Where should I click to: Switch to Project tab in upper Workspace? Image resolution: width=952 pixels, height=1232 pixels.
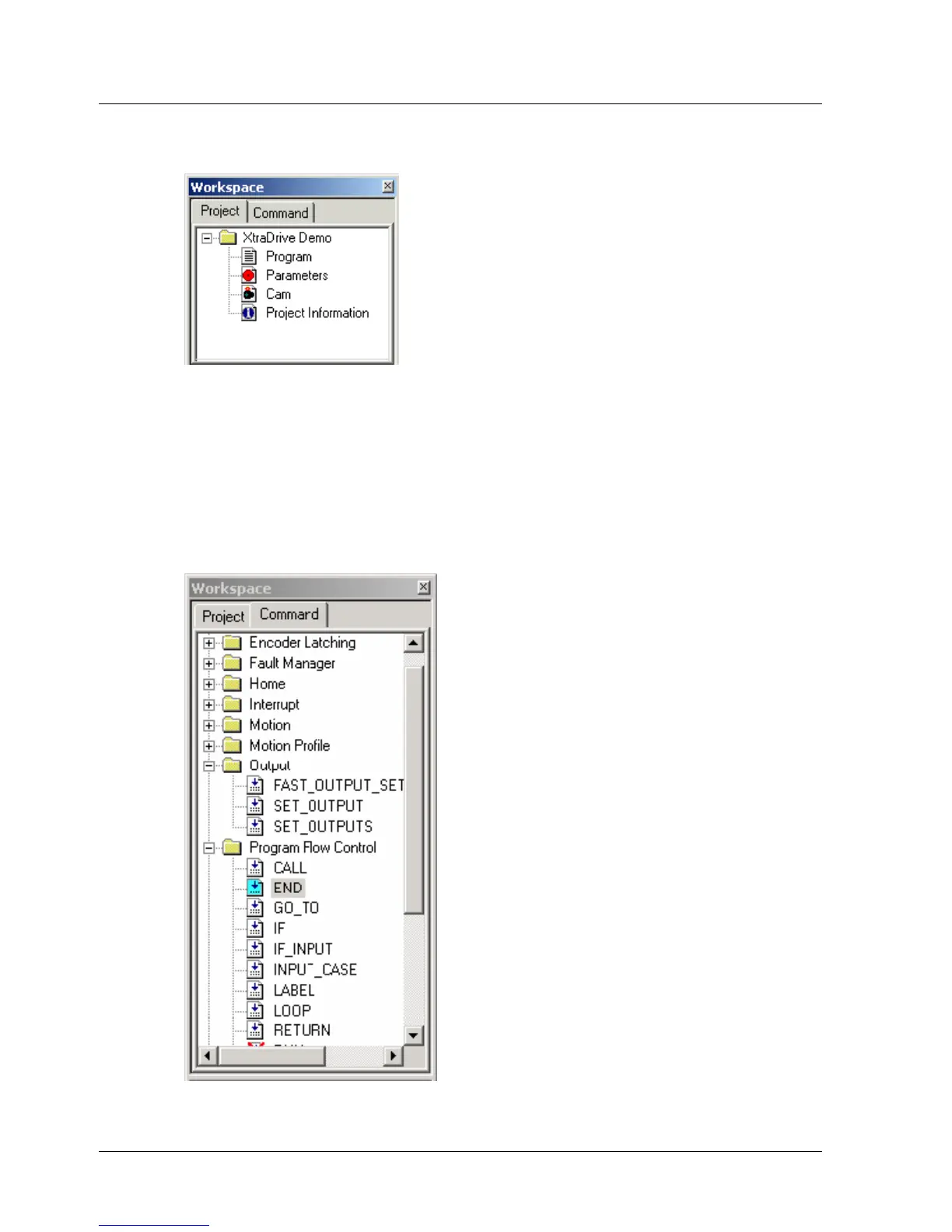220,211
